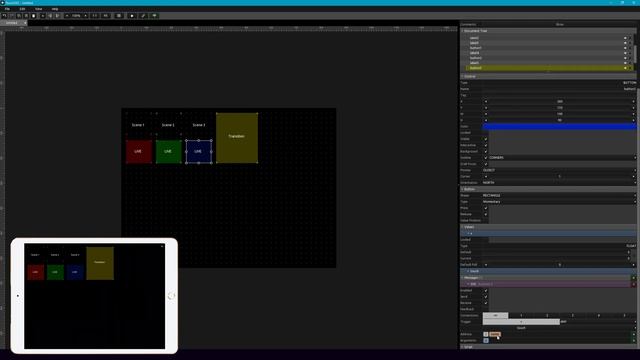This screenshot has height=360, width=640.
Task: Click the zoom out toolbar icon
Action: (x=67, y=16)
